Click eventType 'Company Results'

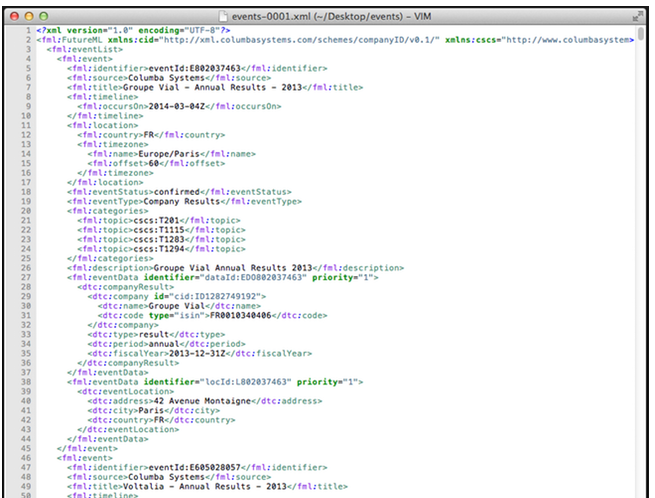(182, 201)
